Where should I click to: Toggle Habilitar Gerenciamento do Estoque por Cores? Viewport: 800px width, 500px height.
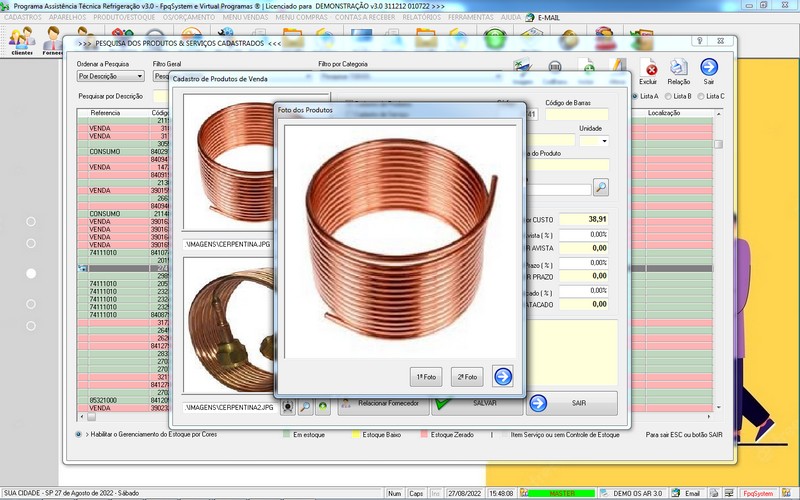click(x=79, y=435)
